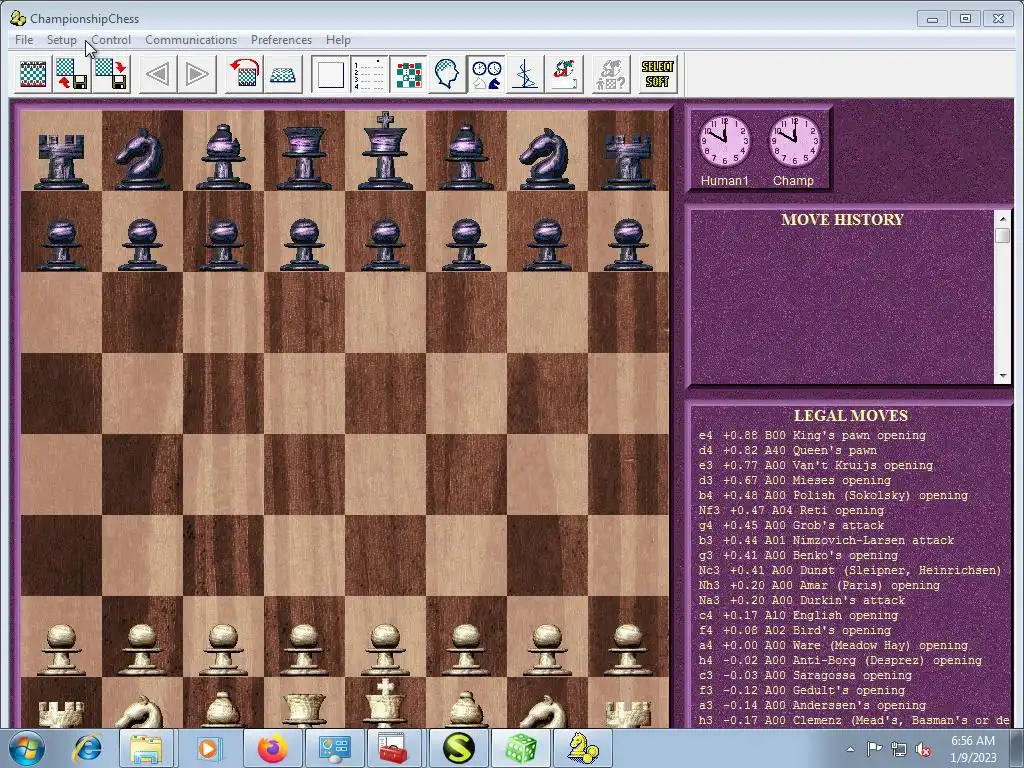This screenshot has height=768, width=1024.
Task: Choose legal move c3 Saragossa opening
Action: (805, 676)
